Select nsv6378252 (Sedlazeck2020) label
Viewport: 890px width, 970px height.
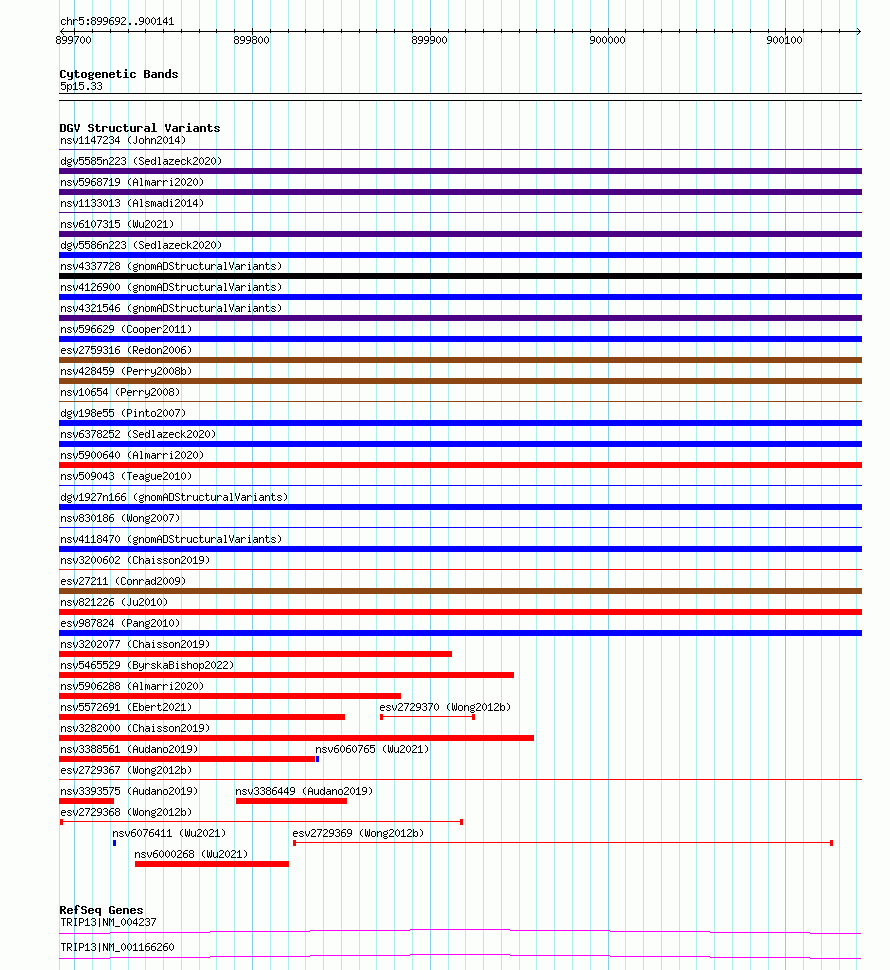tap(138, 435)
